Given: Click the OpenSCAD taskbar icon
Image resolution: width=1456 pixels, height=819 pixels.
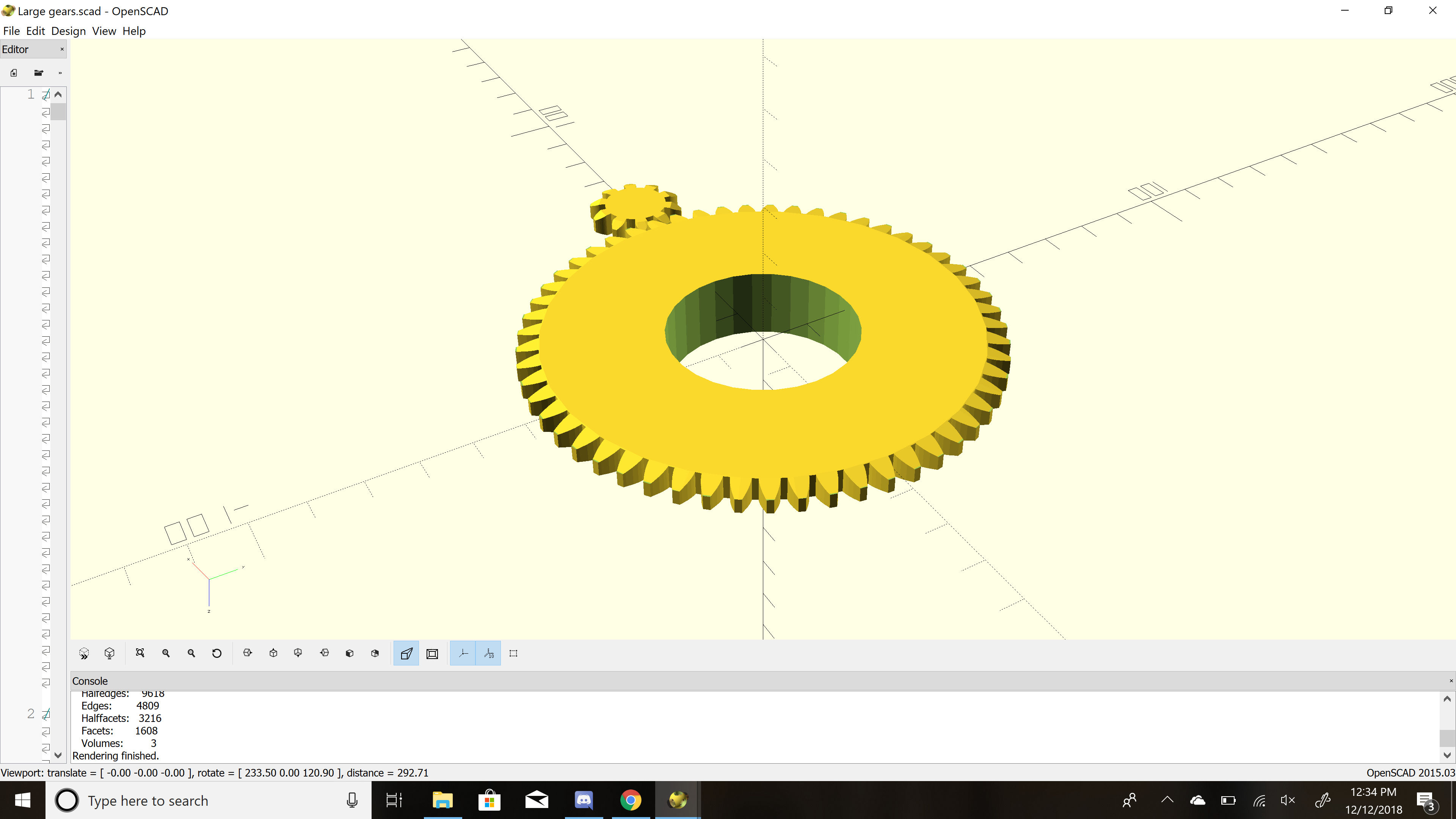Looking at the screenshot, I should 678,800.
